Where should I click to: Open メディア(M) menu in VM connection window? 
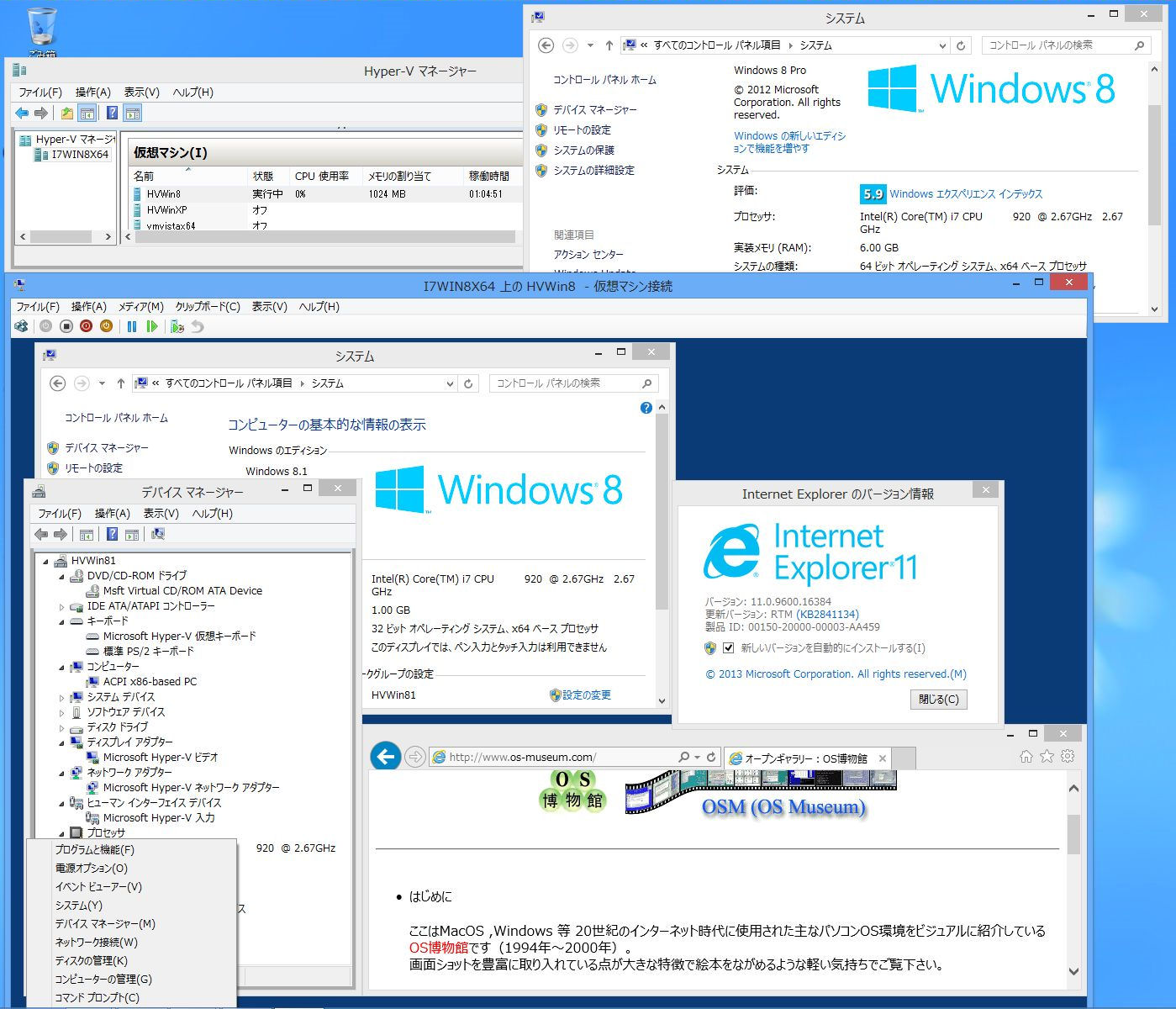click(140, 307)
